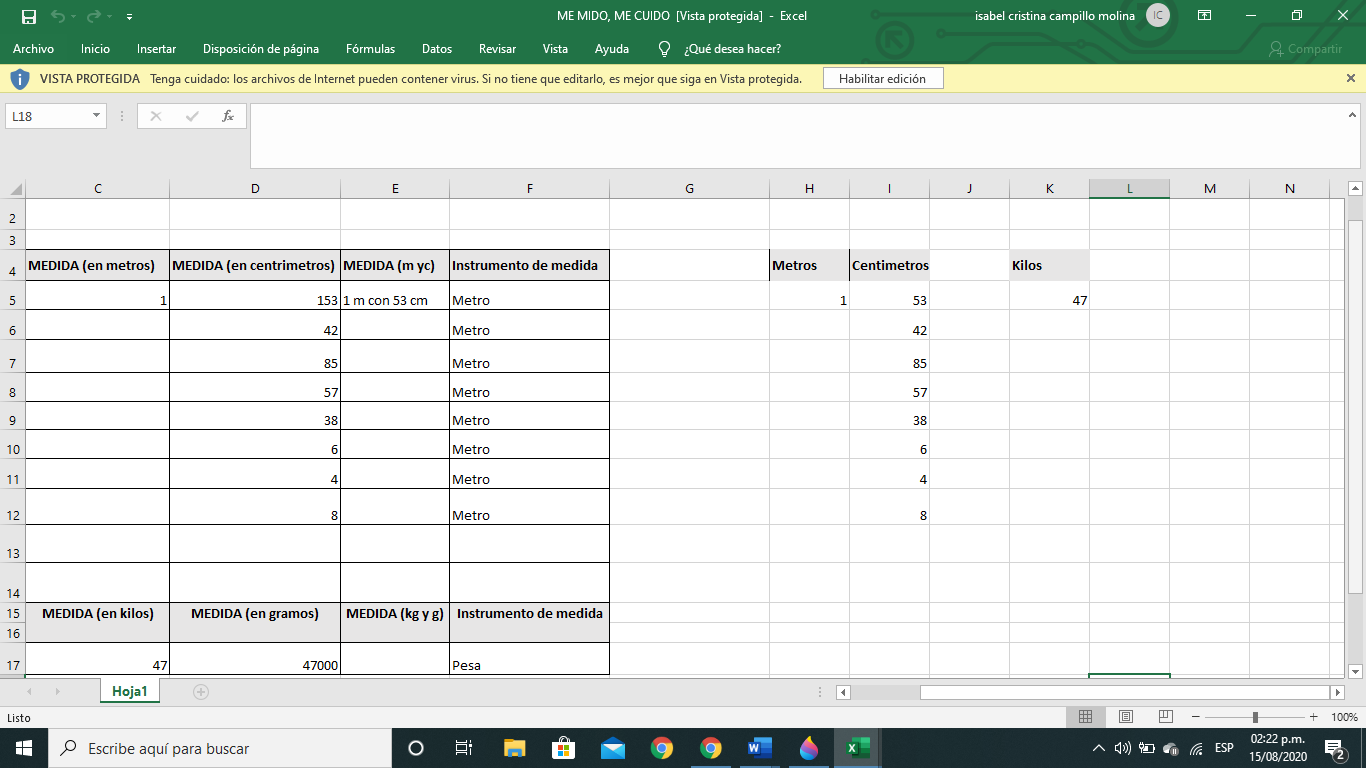Open Excel from the Windows taskbar
Image resolution: width=1366 pixels, height=768 pixels.
tap(857, 748)
